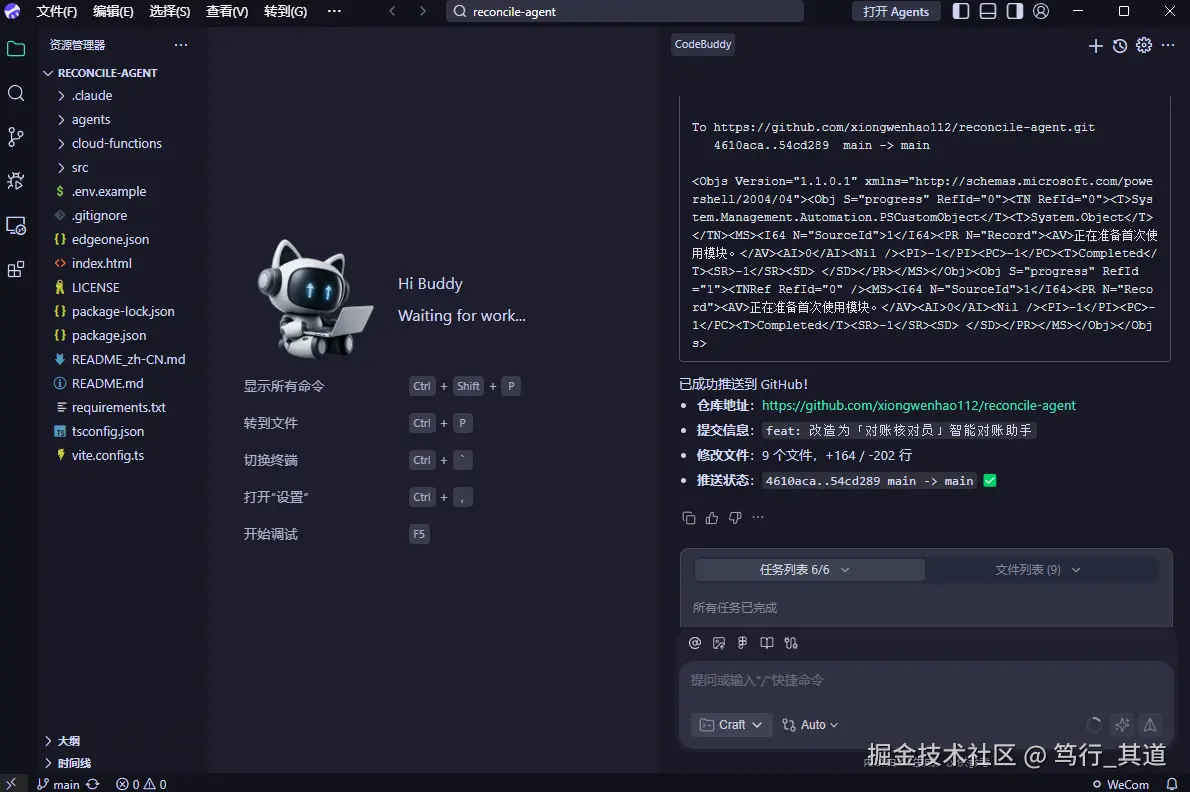Image resolution: width=1190 pixels, height=792 pixels.
Task: Open the Explorer view in activity bar
Action: pos(16,49)
